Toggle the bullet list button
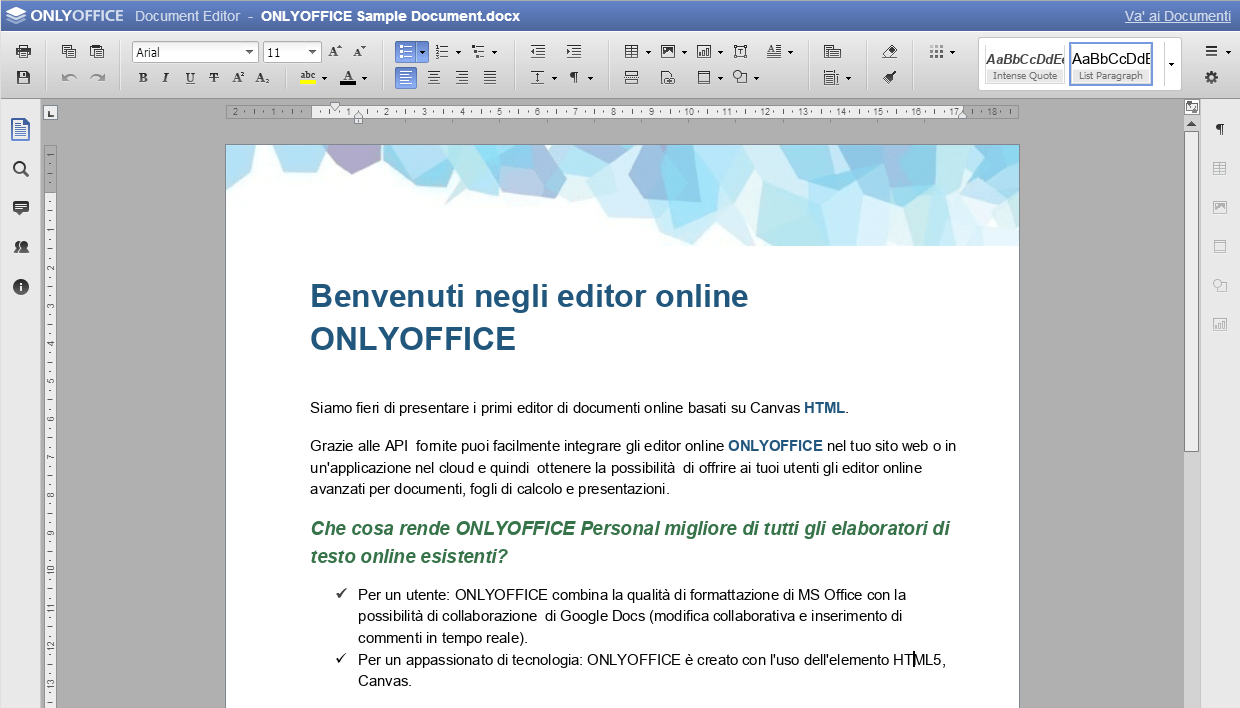1240x708 pixels. click(406, 52)
